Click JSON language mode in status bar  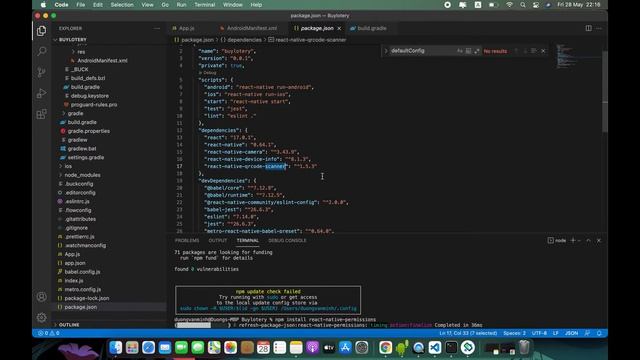point(571,333)
